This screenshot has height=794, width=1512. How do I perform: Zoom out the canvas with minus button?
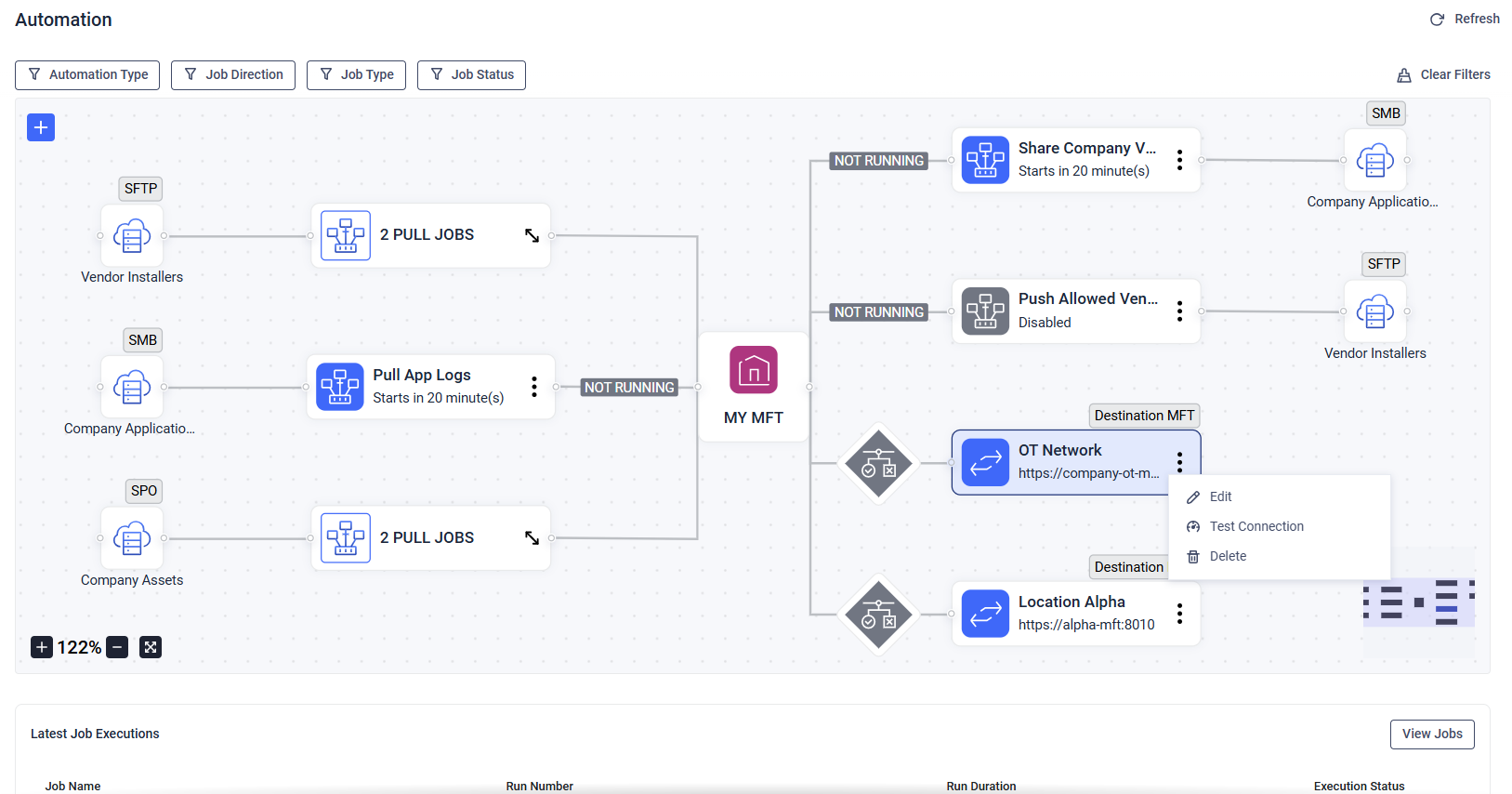(x=117, y=647)
